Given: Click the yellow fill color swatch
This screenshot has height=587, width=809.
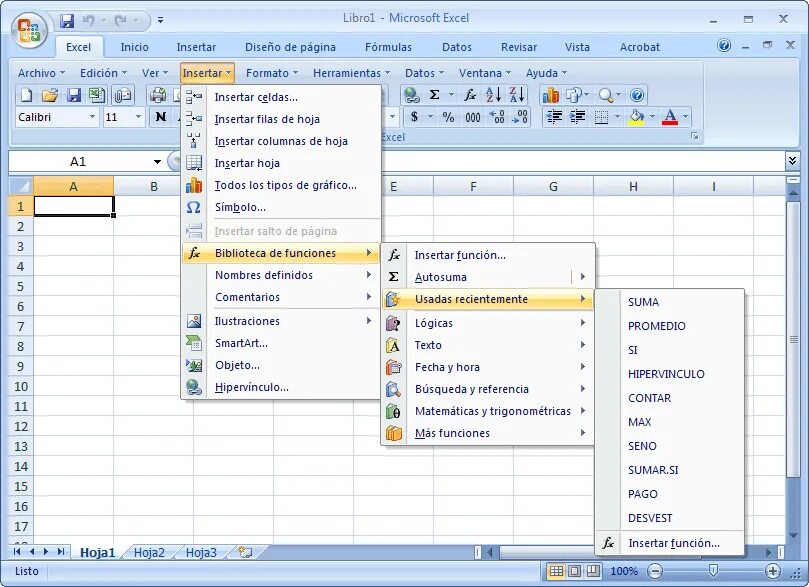Looking at the screenshot, I should point(637,117).
